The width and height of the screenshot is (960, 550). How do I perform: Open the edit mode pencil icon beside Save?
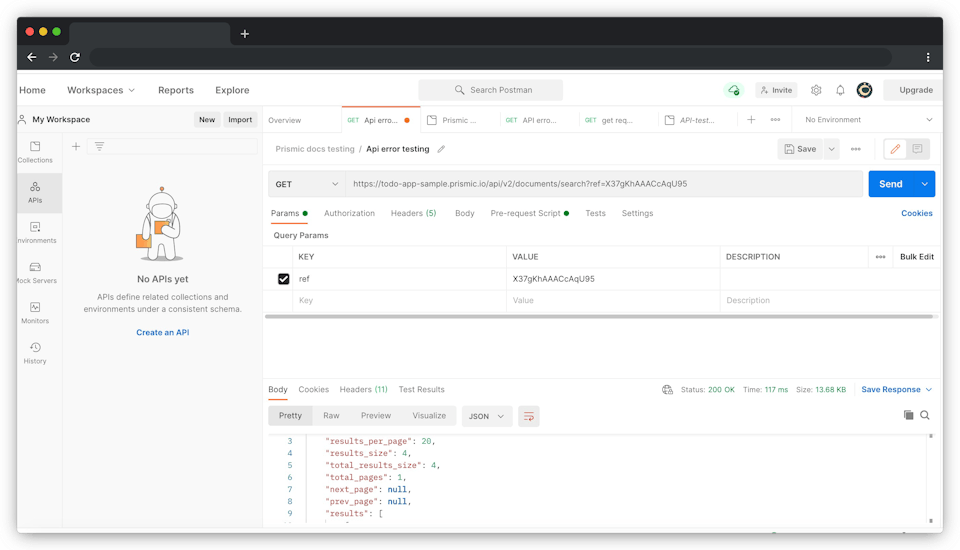[x=895, y=149]
